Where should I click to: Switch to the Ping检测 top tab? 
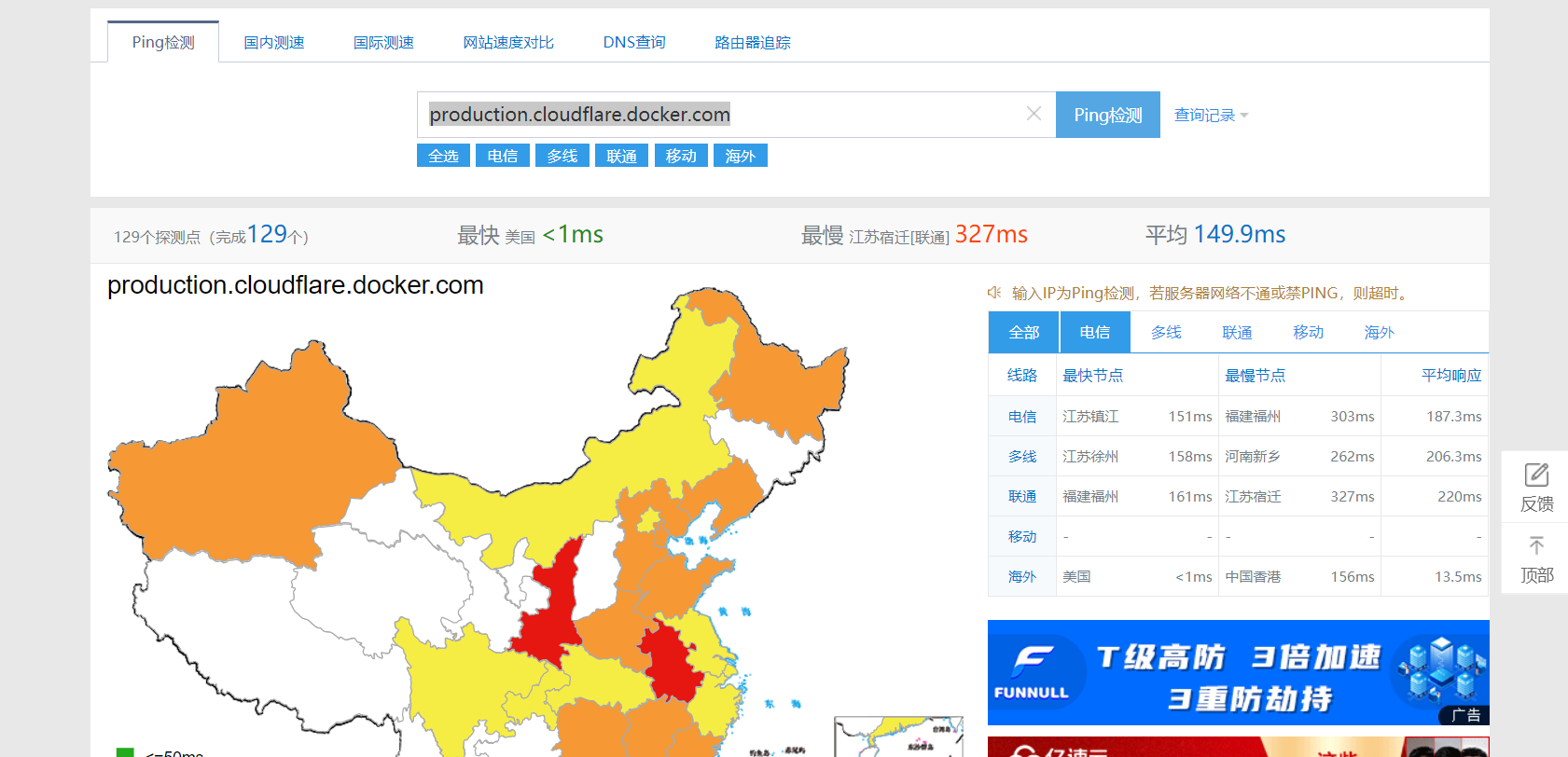pos(163,42)
